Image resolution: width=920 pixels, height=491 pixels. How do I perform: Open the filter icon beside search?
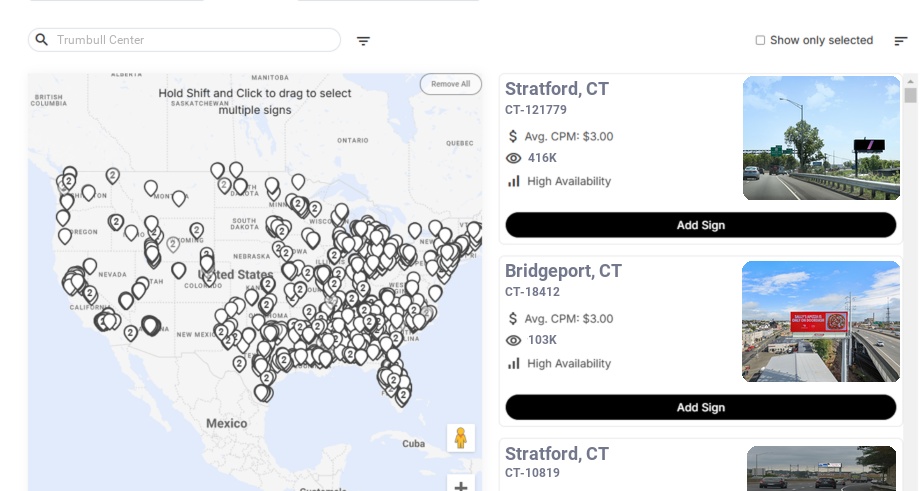(363, 41)
